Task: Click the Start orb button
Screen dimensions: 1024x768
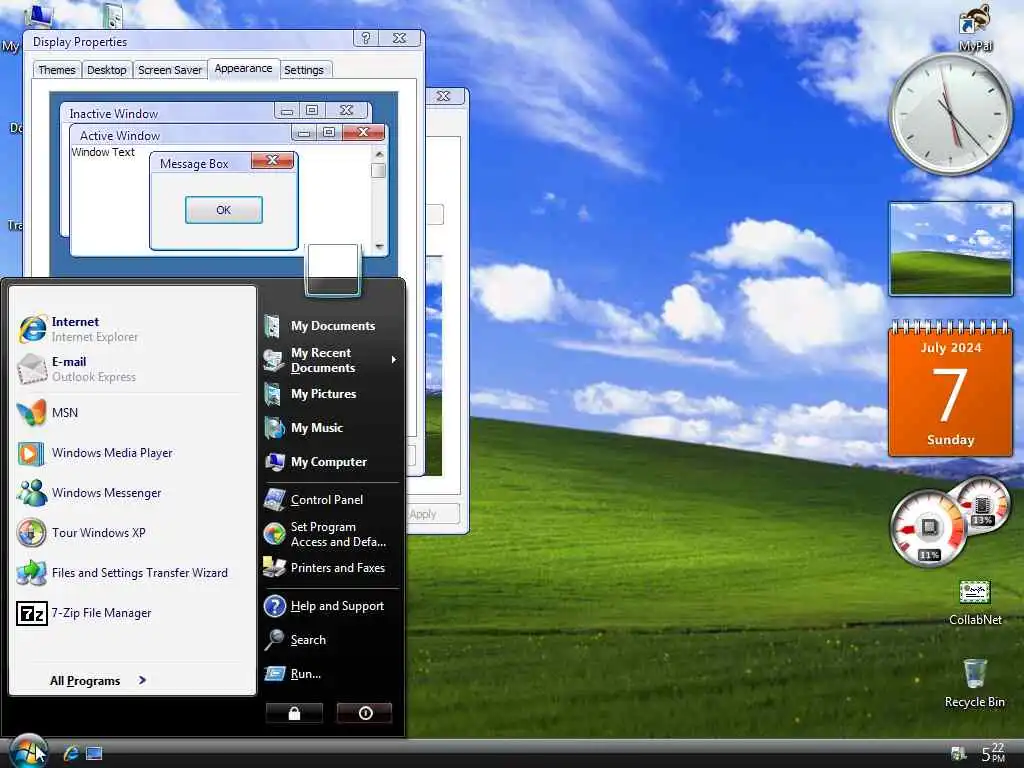Action: (28, 751)
